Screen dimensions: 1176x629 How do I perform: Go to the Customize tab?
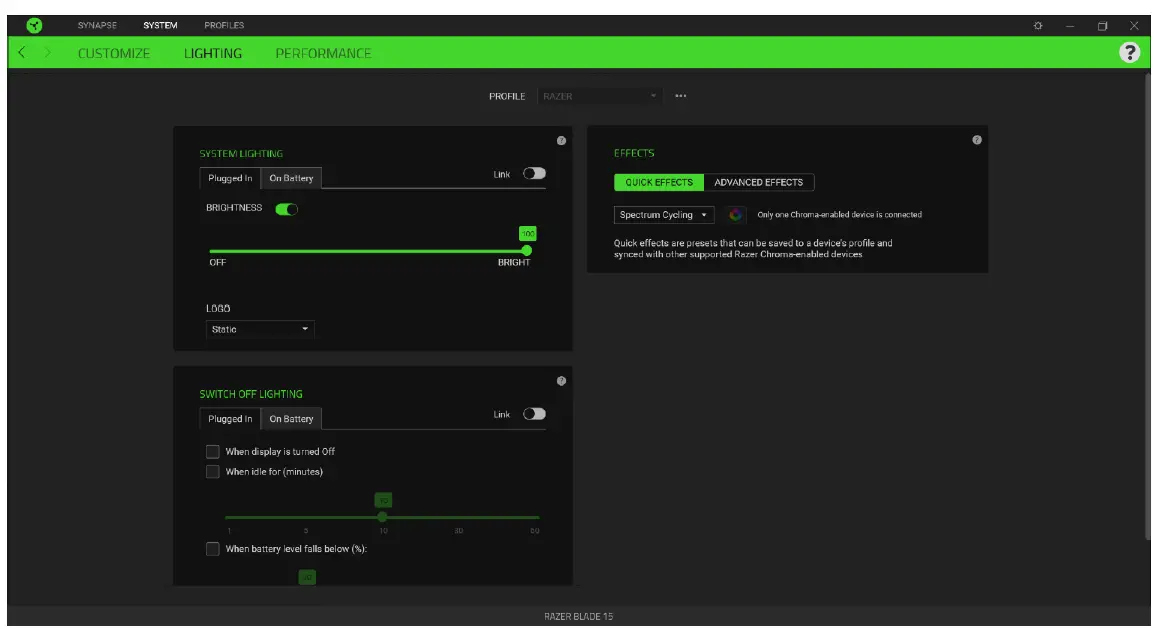(114, 53)
